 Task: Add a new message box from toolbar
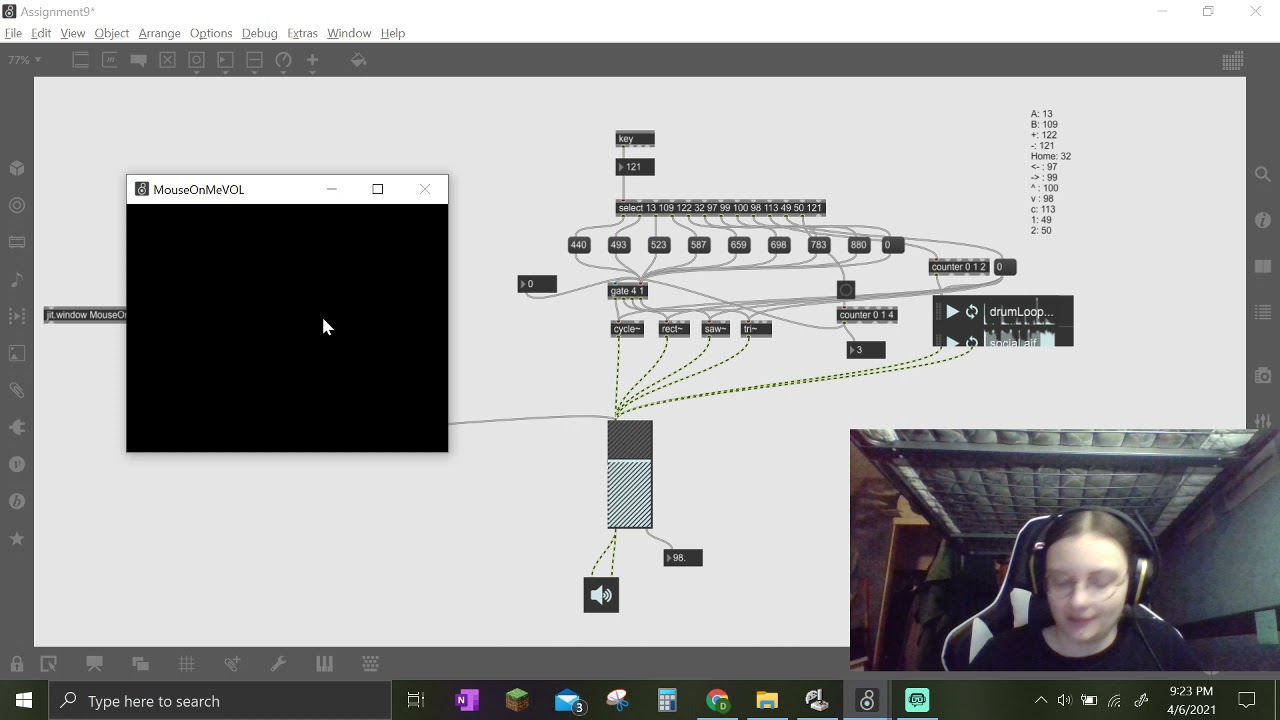click(110, 60)
